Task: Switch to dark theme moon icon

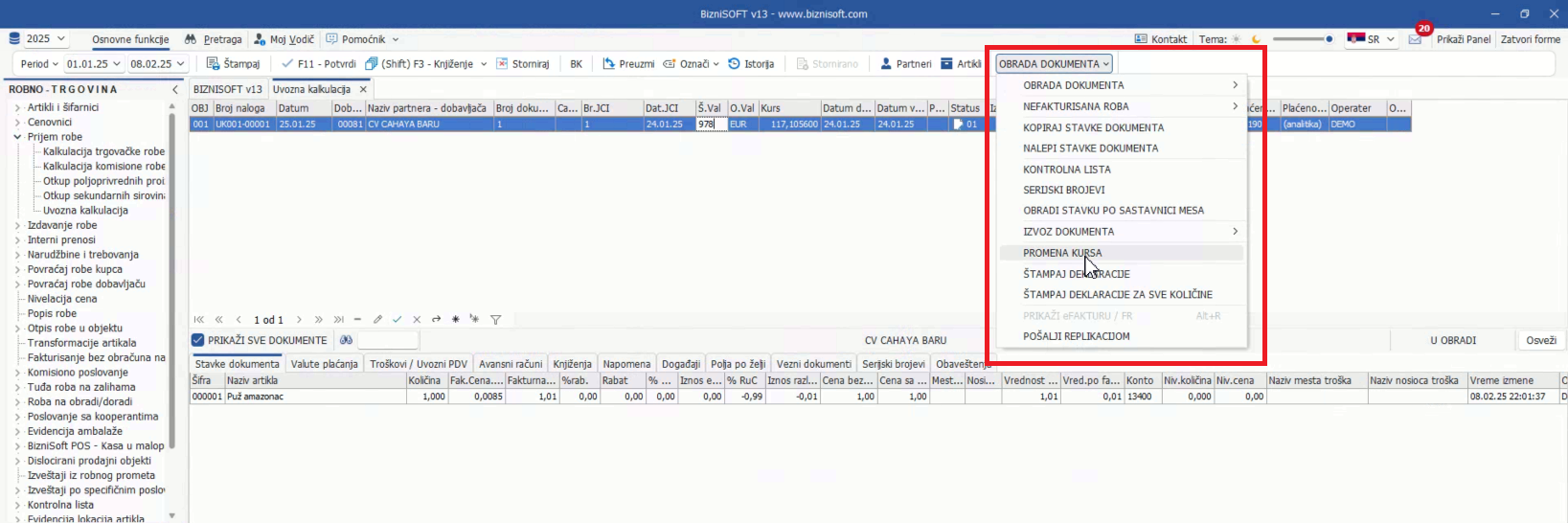Action: click(1256, 39)
